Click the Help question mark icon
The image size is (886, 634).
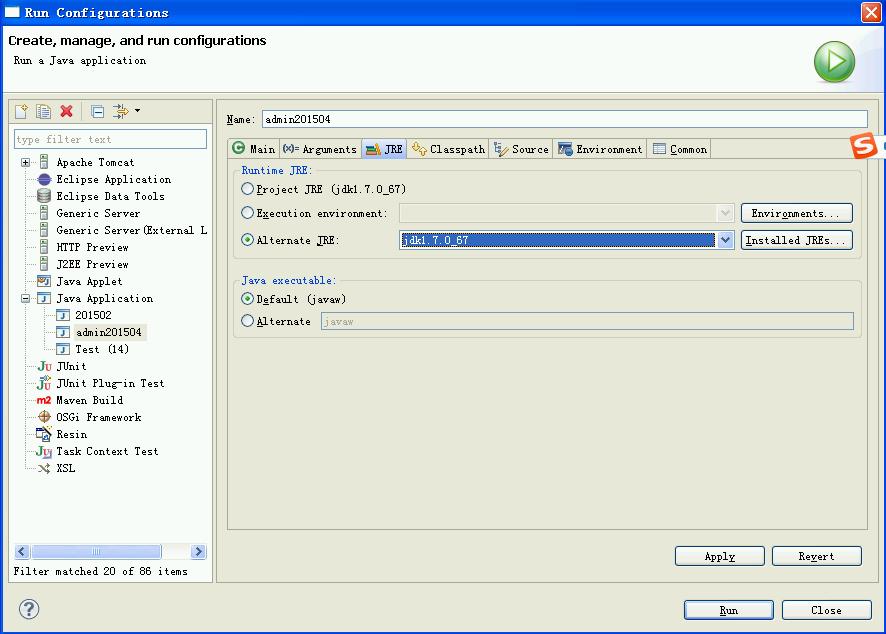point(29,609)
